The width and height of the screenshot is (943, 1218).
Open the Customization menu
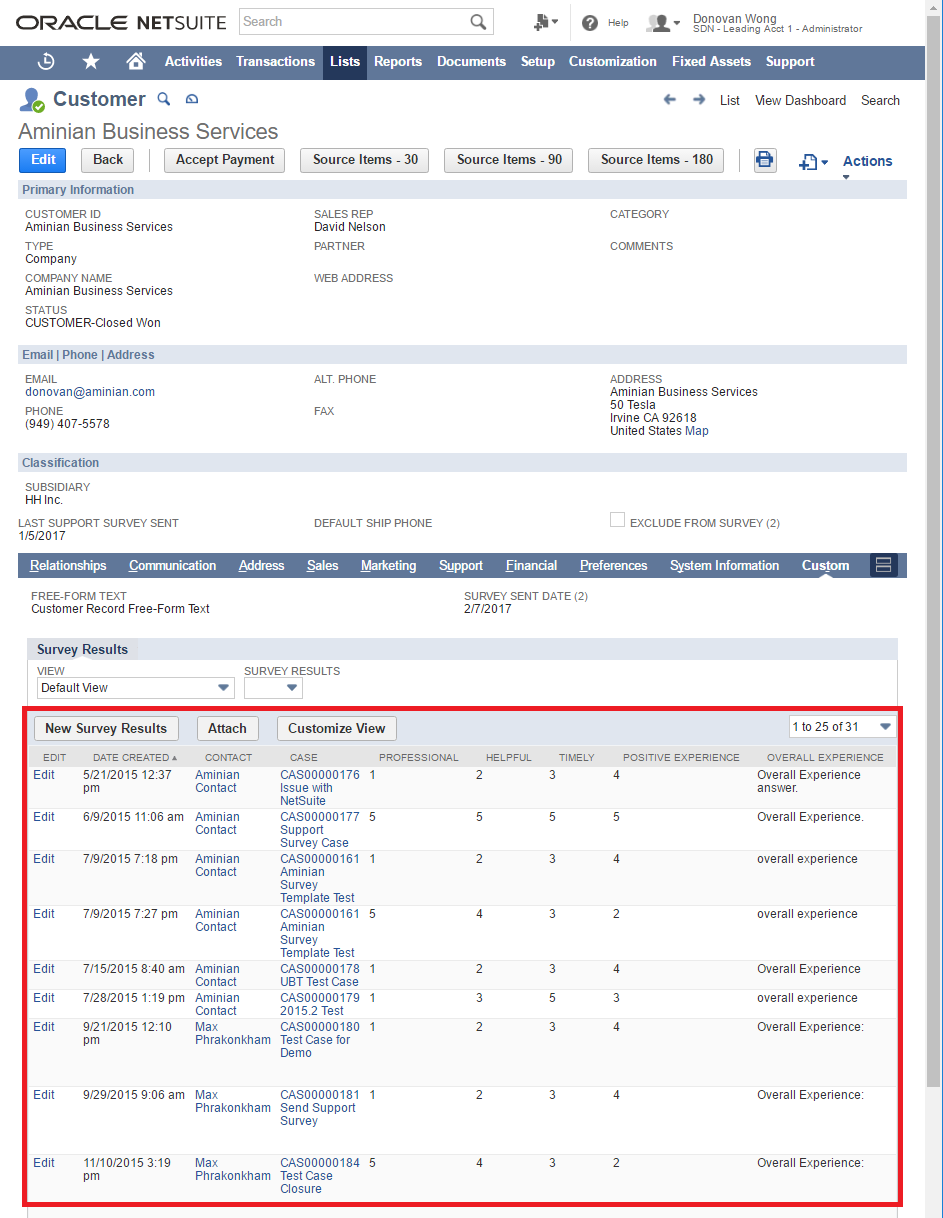click(613, 62)
